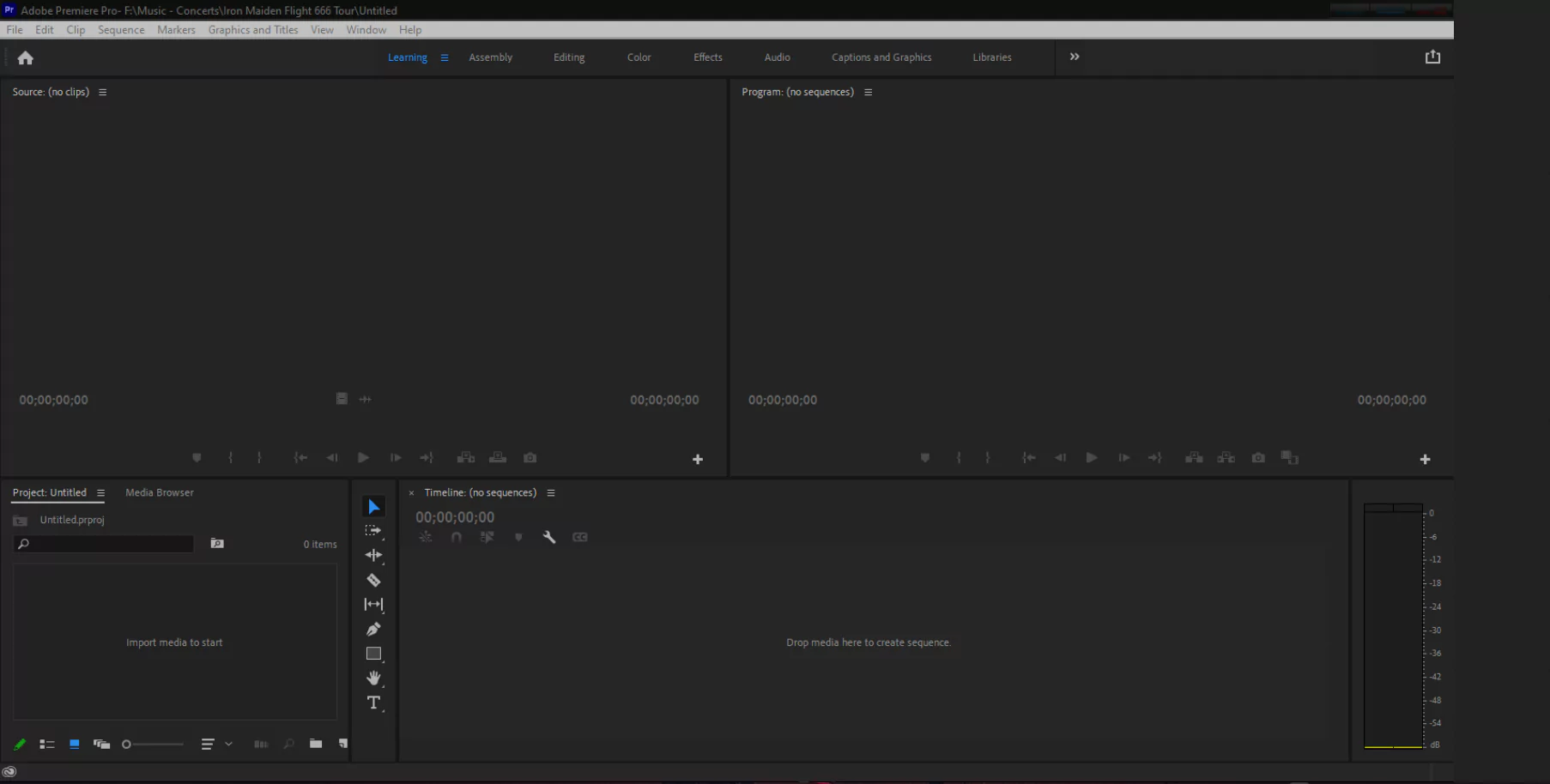Create a new bin with the folder icon
The width and height of the screenshot is (1550, 784).
pos(315,744)
